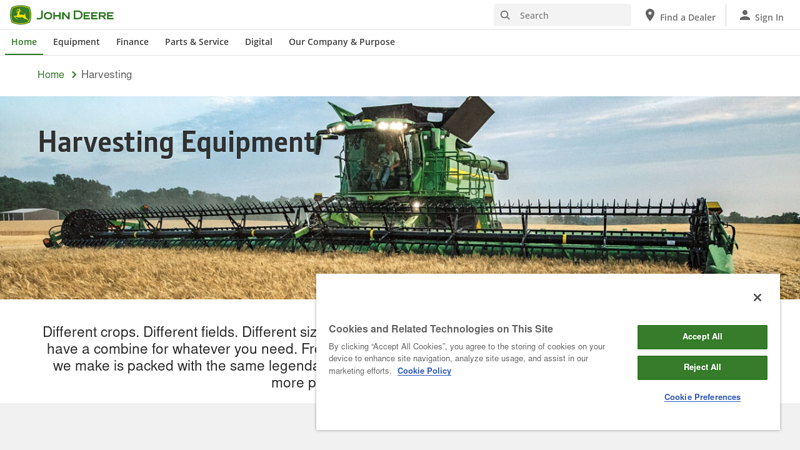Open the Parts & Service menu
Viewport: 800px width, 450px height.
coord(196,42)
